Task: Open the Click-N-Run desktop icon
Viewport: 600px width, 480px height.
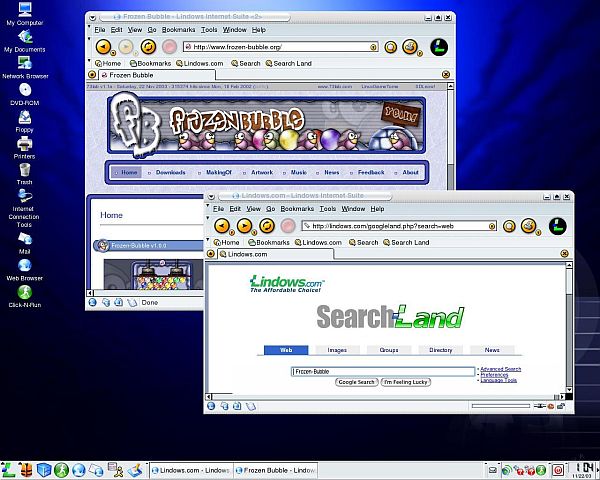Action: 23,290
